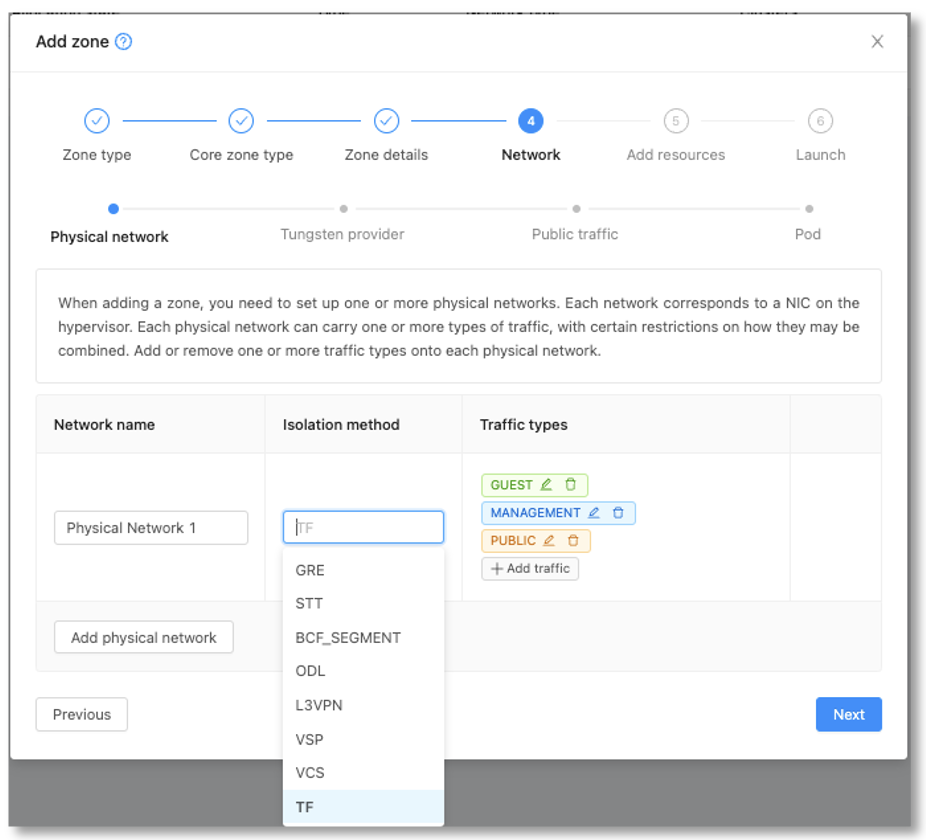Choose ODL isolation method
Screen dimensions: 926x840
tap(363, 670)
